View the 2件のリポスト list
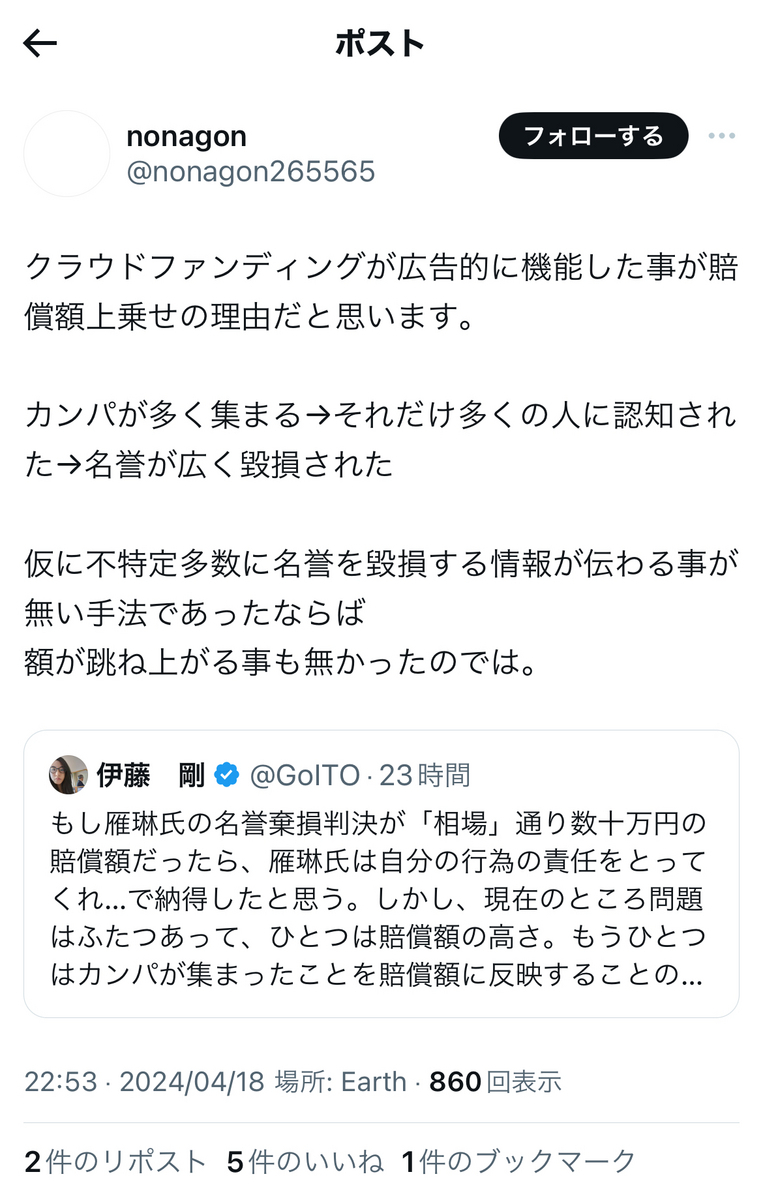 click(115, 1161)
